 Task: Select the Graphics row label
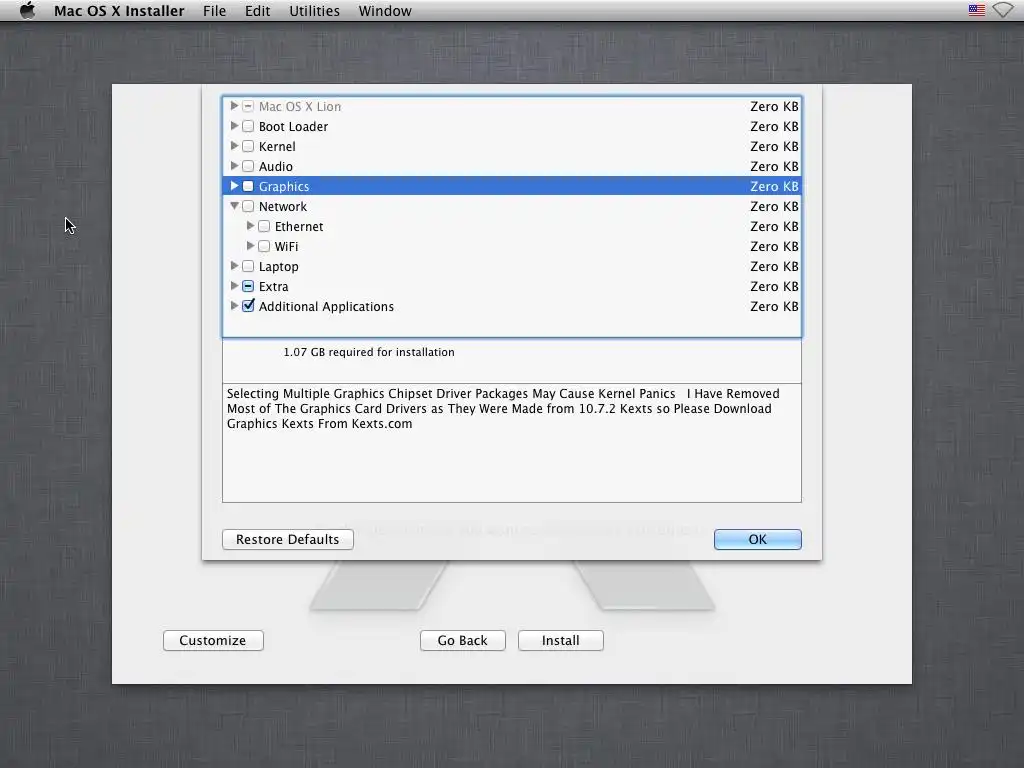tap(283, 187)
